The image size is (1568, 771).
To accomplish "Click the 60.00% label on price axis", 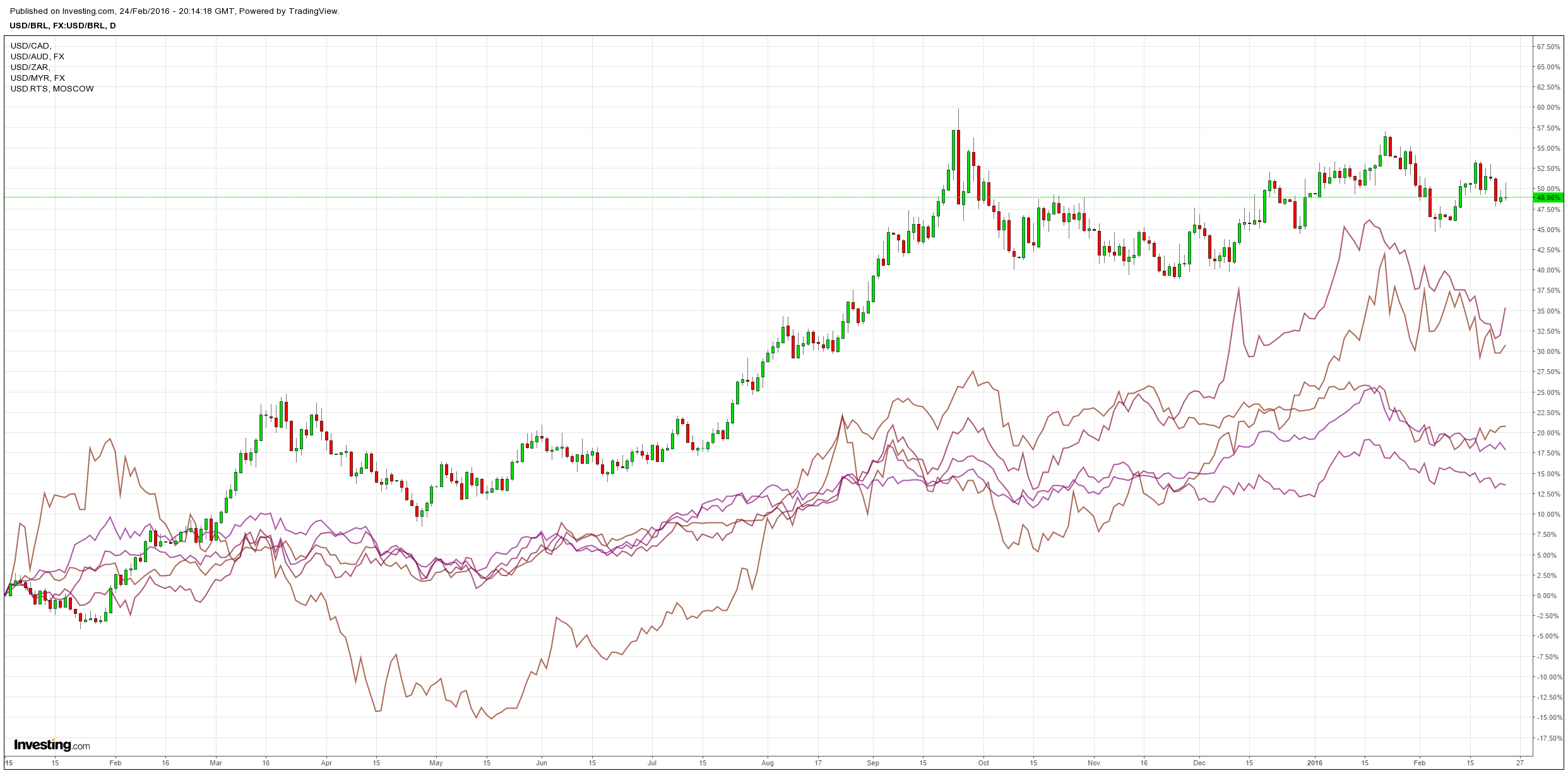I will click(x=1548, y=108).
